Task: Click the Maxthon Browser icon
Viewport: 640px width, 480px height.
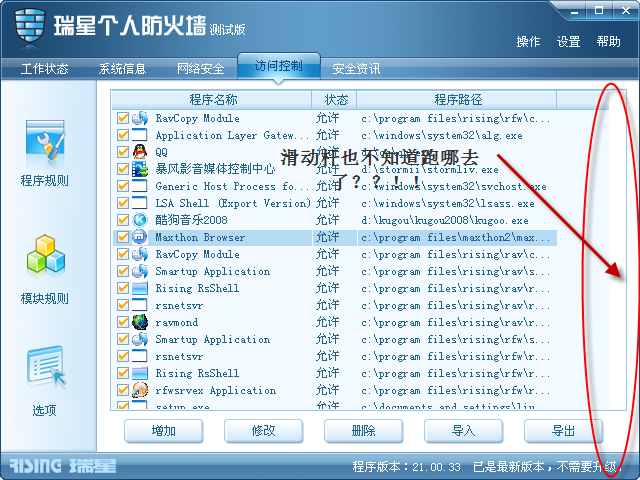Action: (140, 237)
